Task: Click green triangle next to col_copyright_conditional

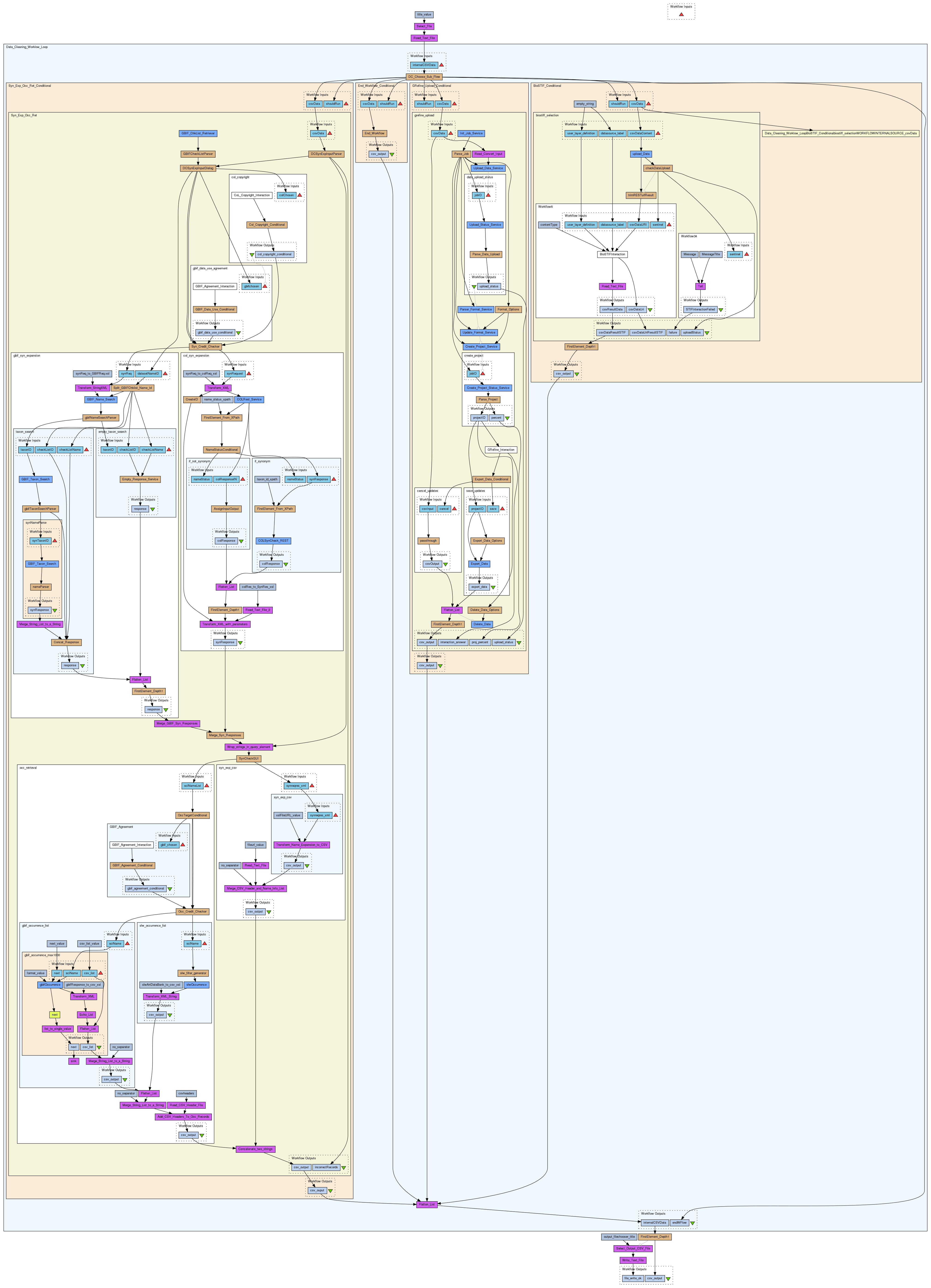Action: click(251, 254)
